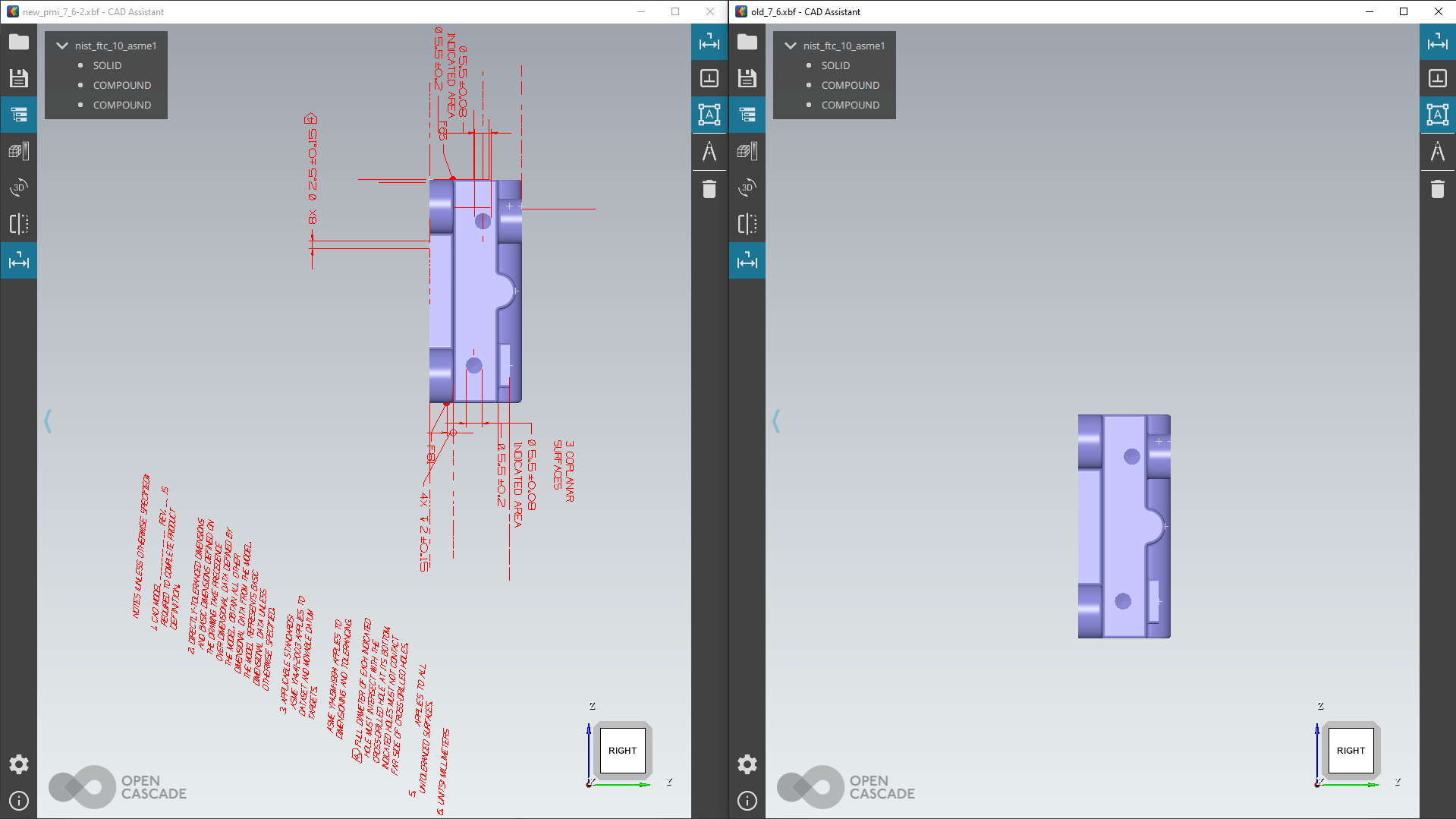Click the RIGHT view cube in left window
Image resolution: width=1456 pixels, height=819 pixels.
click(x=622, y=751)
